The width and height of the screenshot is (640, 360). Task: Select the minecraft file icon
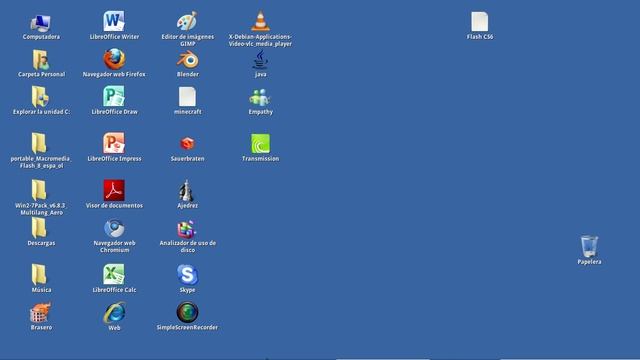(x=187, y=97)
